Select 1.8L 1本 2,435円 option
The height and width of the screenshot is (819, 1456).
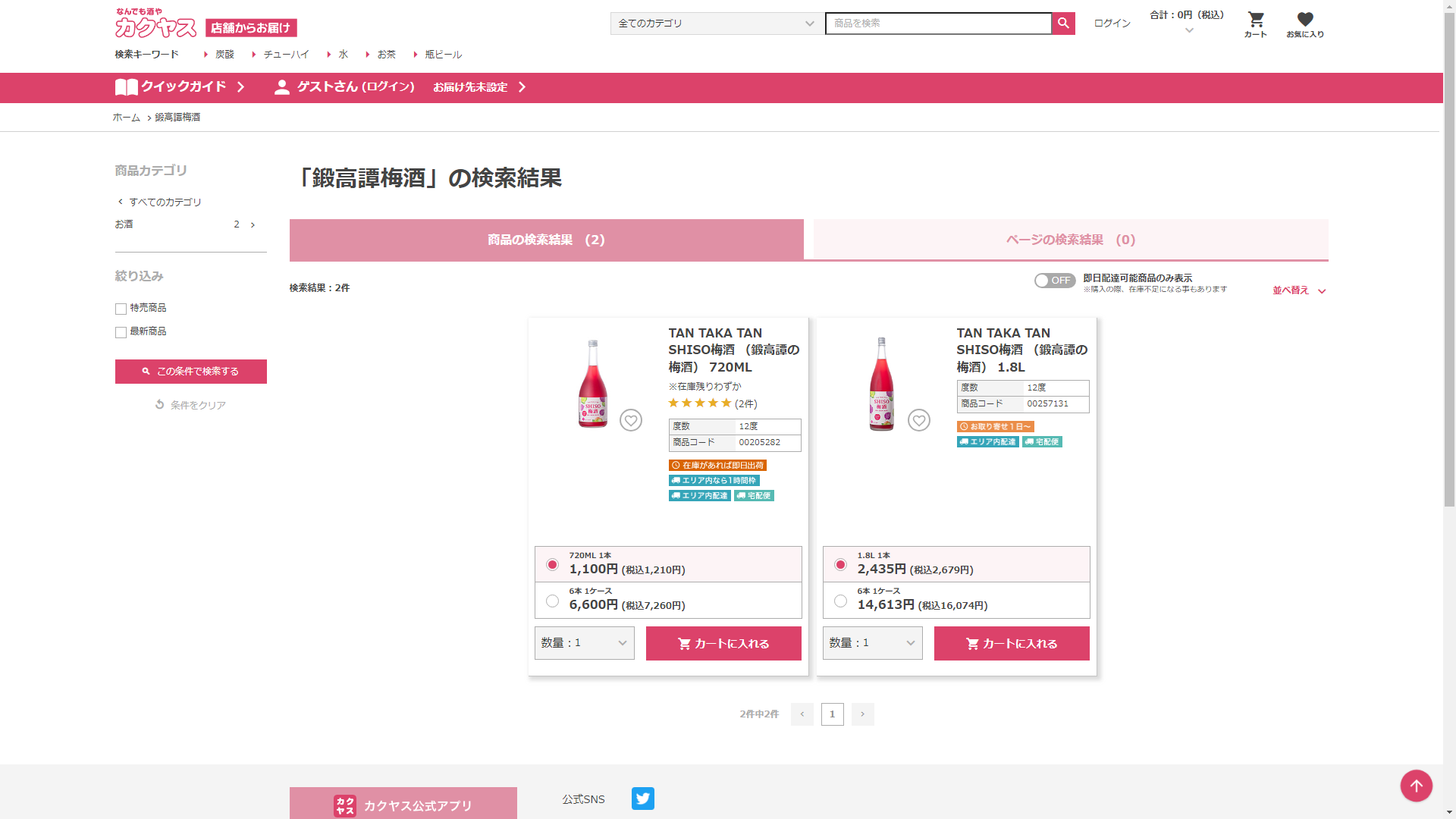956,564
